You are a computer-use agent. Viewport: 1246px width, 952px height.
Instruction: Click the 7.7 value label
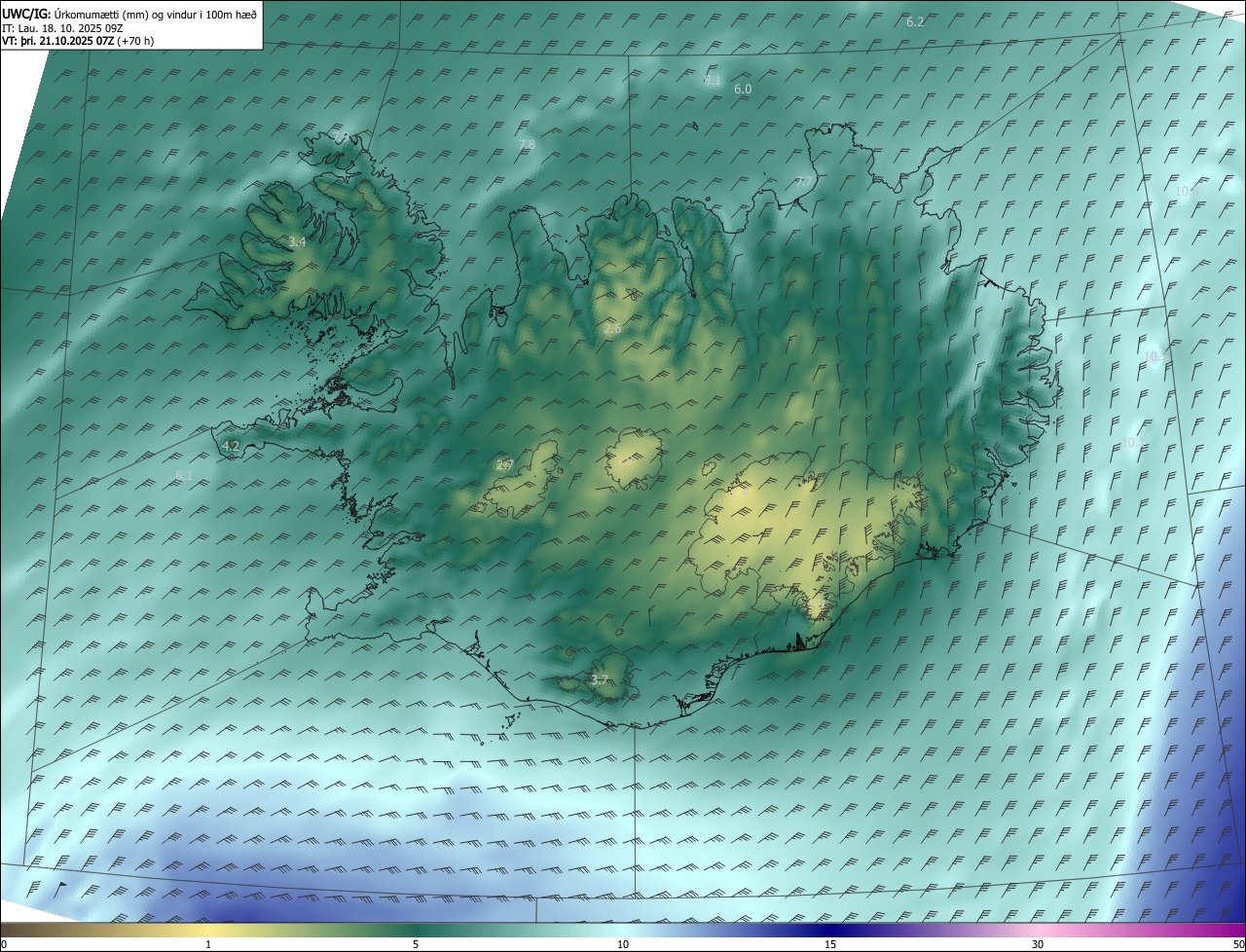[x=804, y=182]
